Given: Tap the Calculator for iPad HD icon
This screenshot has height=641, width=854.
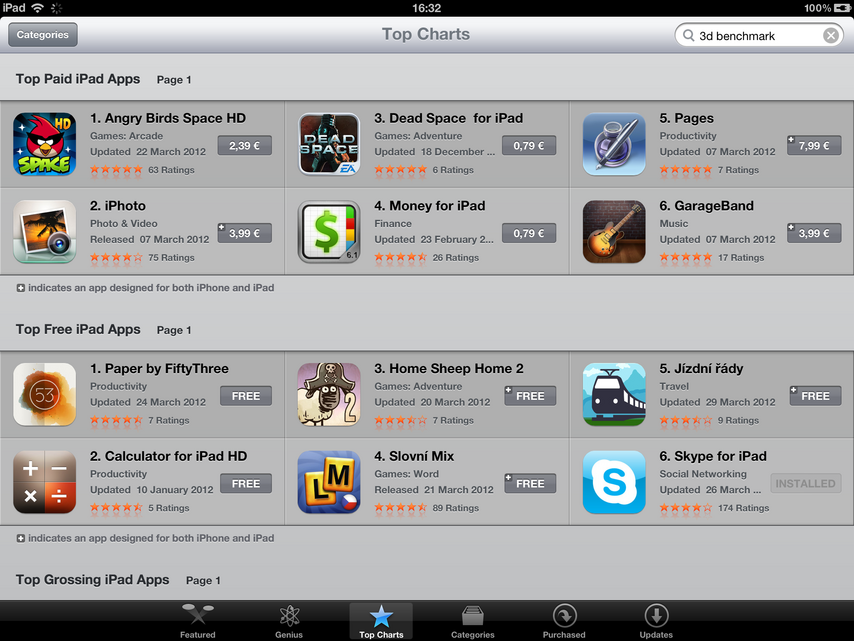Looking at the screenshot, I should click(x=45, y=482).
